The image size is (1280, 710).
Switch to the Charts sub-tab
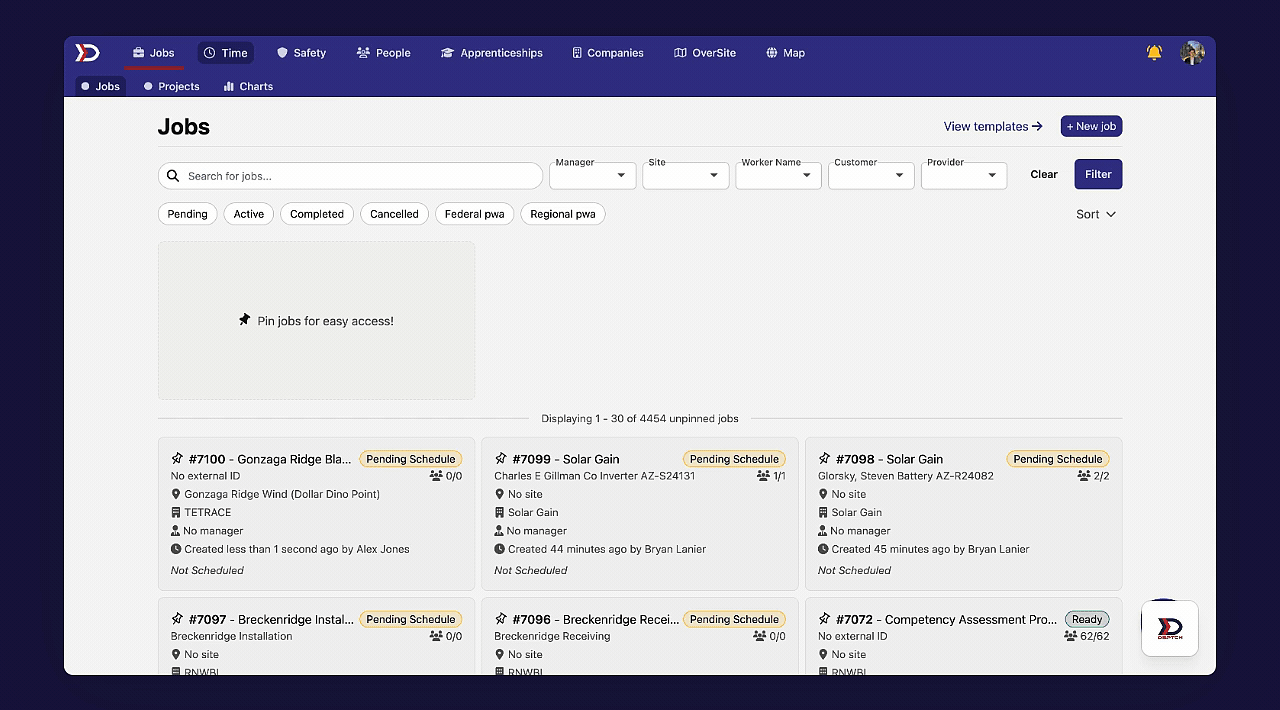pos(248,86)
